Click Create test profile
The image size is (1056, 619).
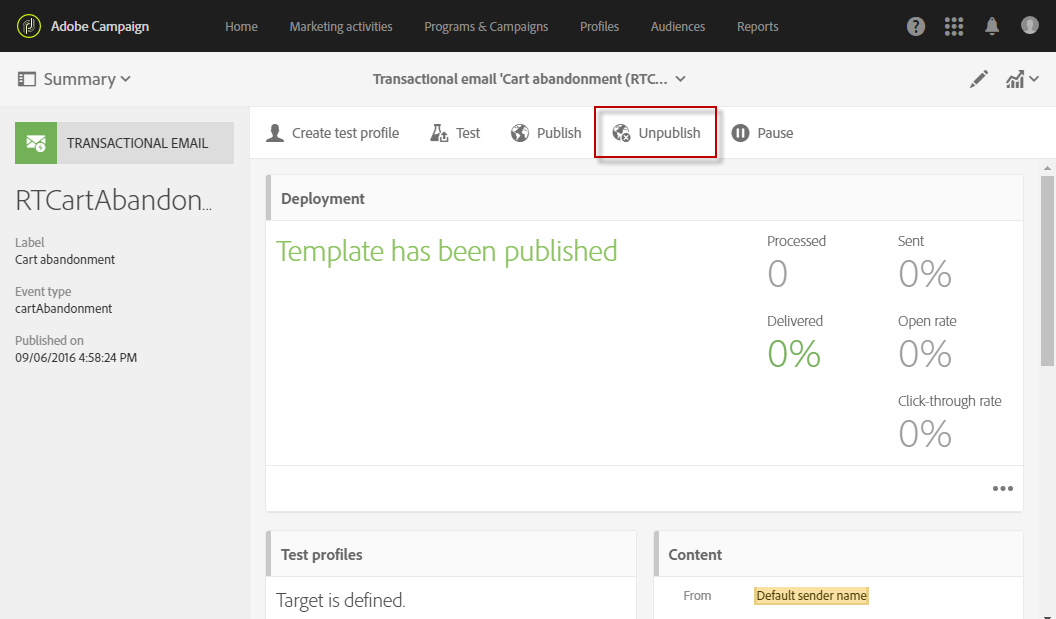tap(332, 133)
